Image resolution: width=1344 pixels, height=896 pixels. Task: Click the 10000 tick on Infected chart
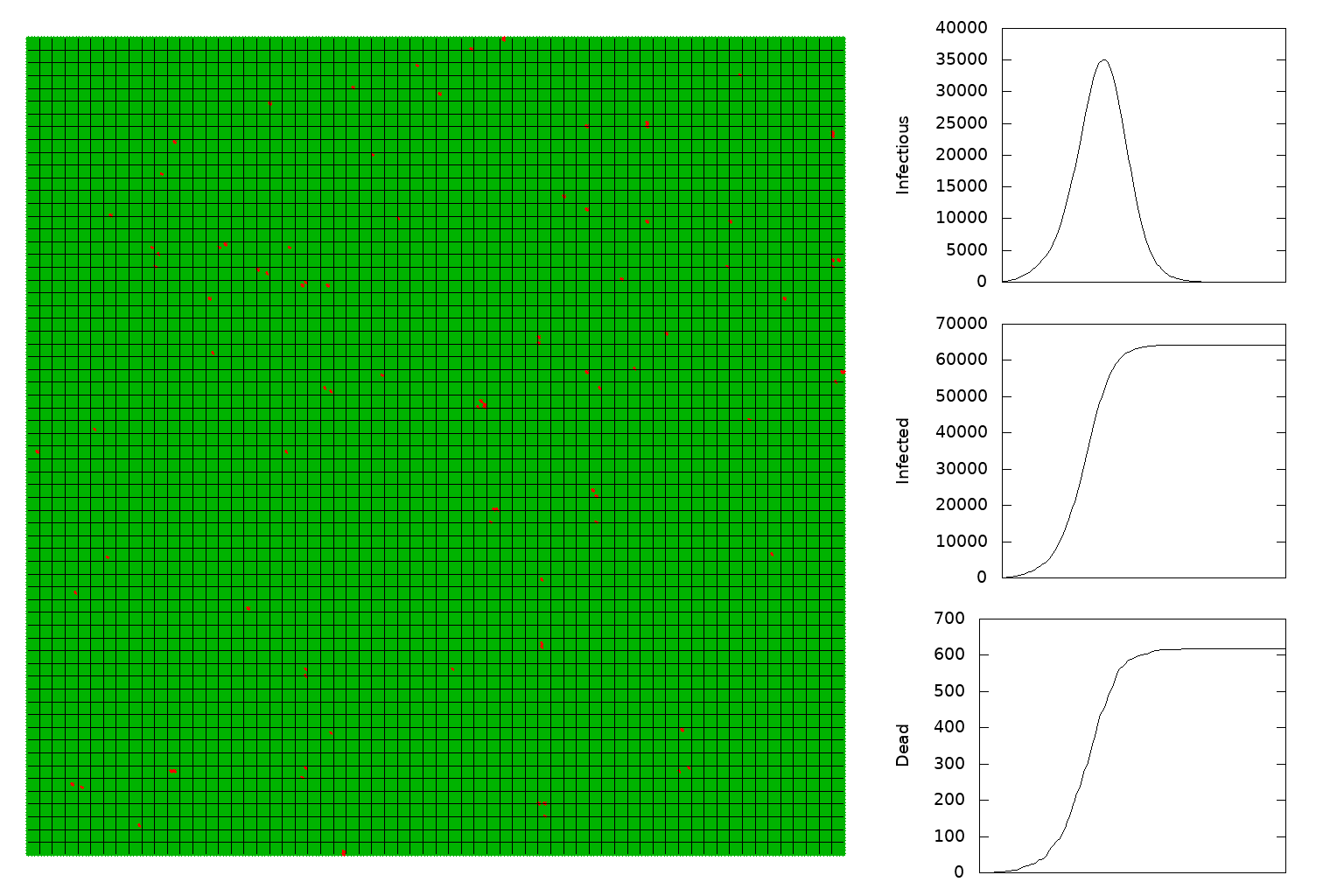[x=961, y=542]
